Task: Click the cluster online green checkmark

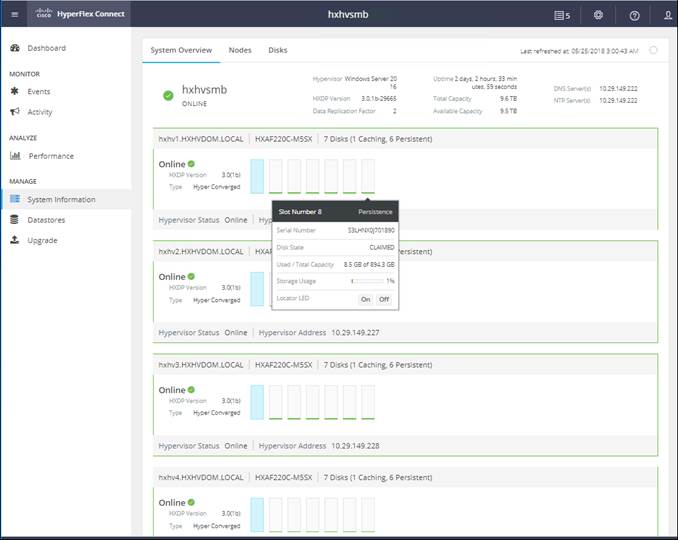Action: [x=168, y=96]
